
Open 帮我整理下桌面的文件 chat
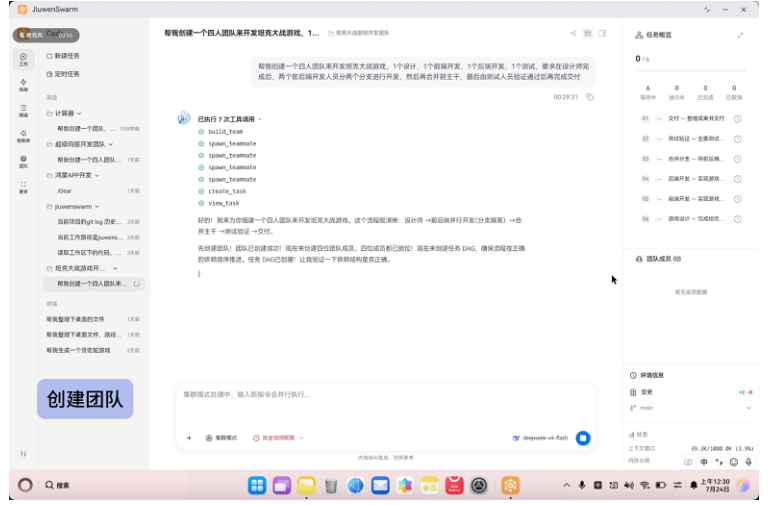pyautogui.click(x=94, y=319)
